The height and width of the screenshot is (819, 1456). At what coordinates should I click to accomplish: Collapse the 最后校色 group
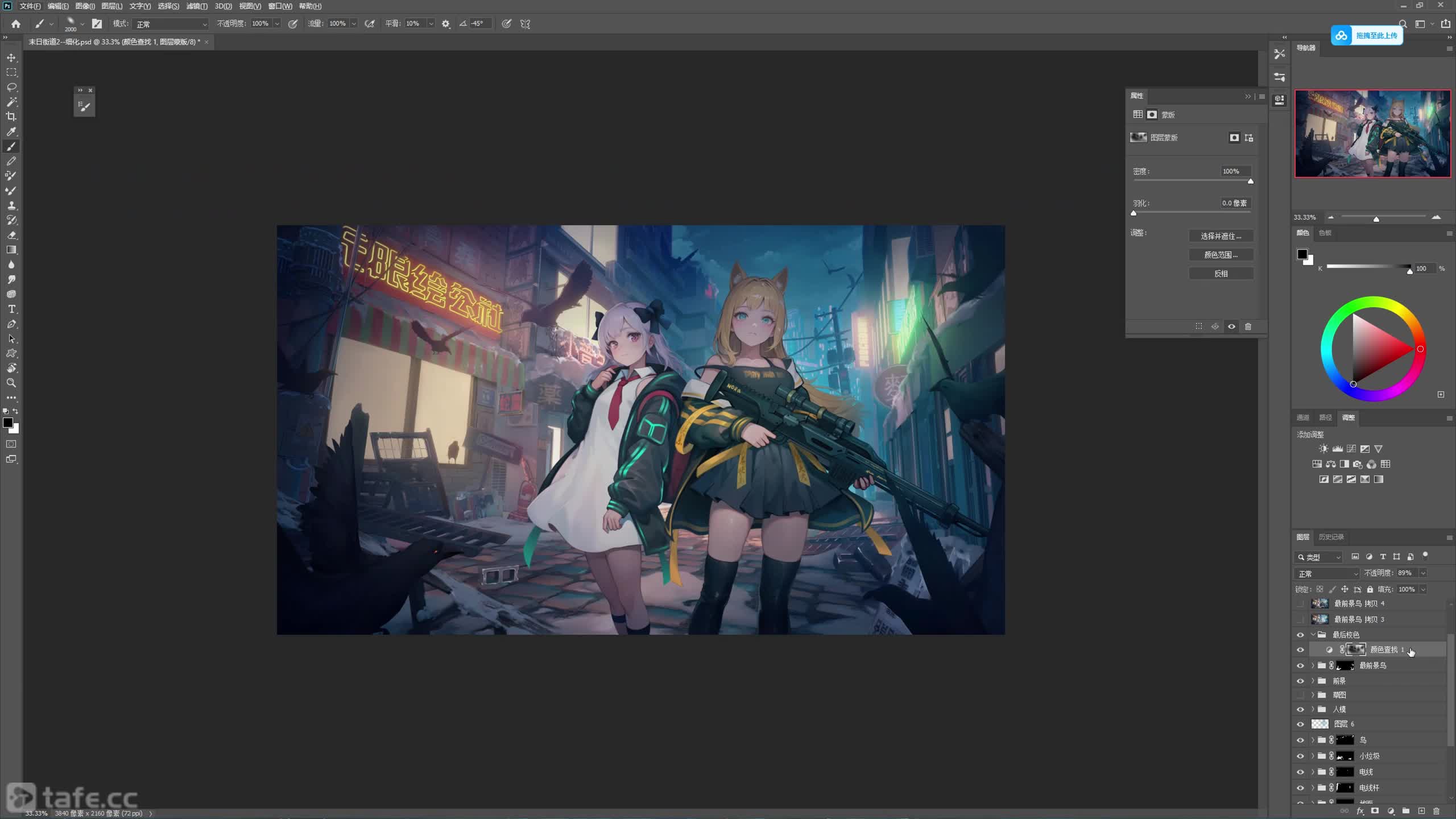(x=1313, y=635)
